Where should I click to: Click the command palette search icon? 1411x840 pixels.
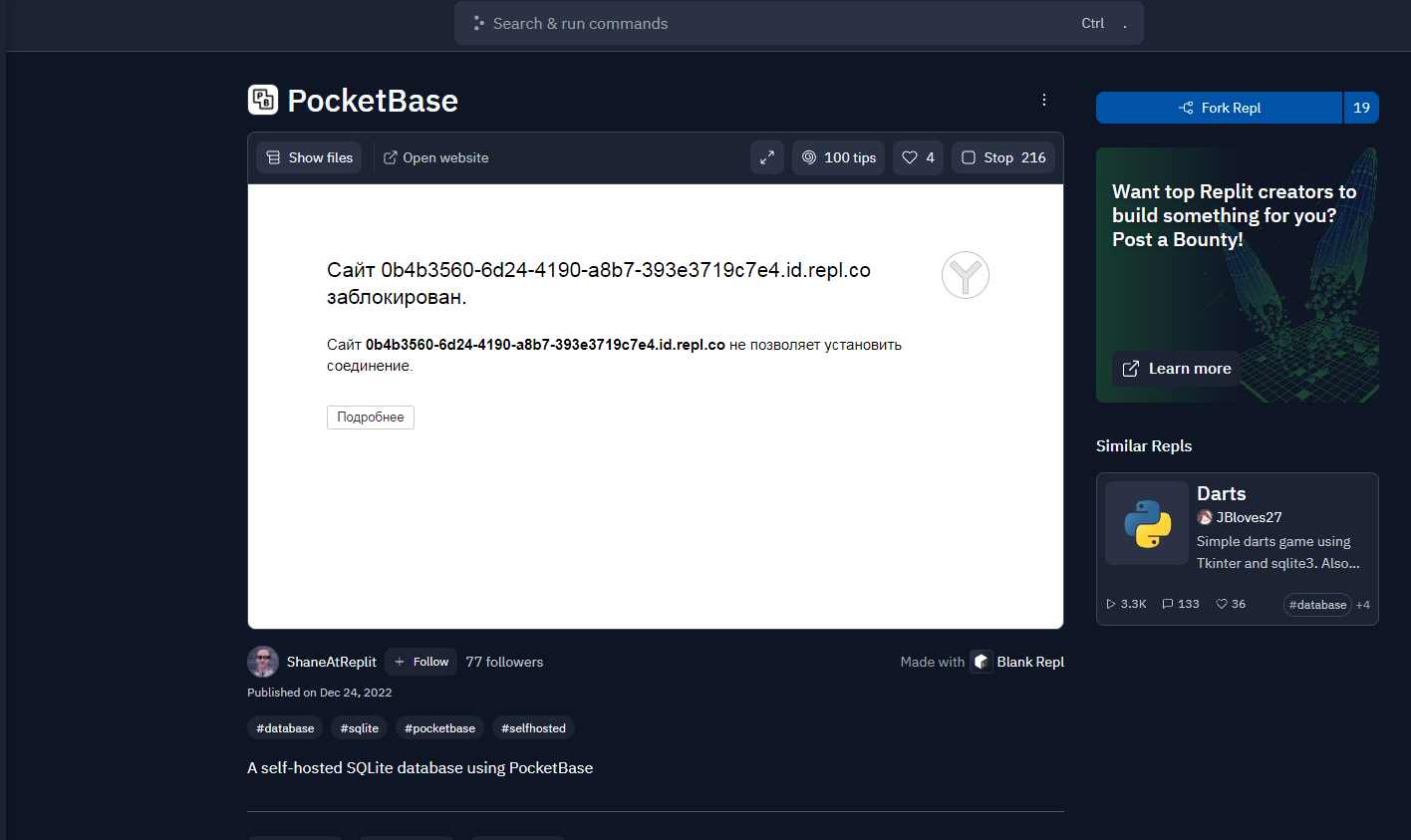pyautogui.click(x=479, y=23)
